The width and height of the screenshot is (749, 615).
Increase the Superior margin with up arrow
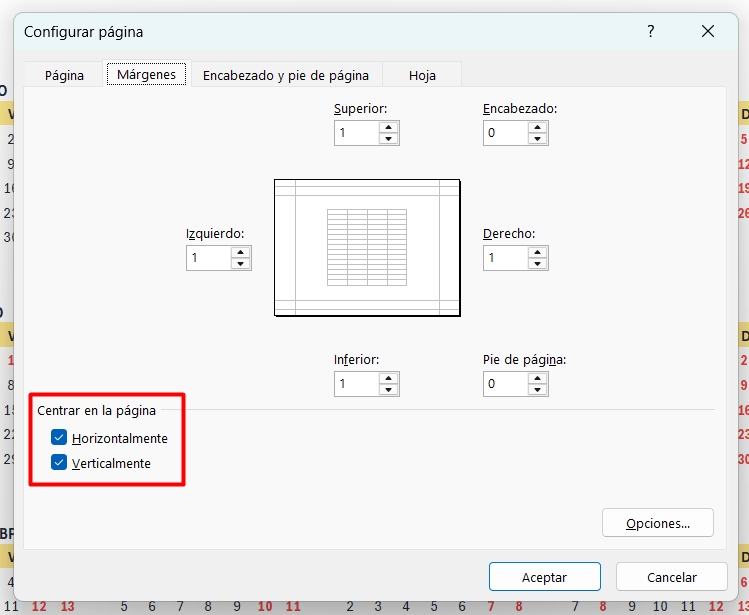coord(388,127)
